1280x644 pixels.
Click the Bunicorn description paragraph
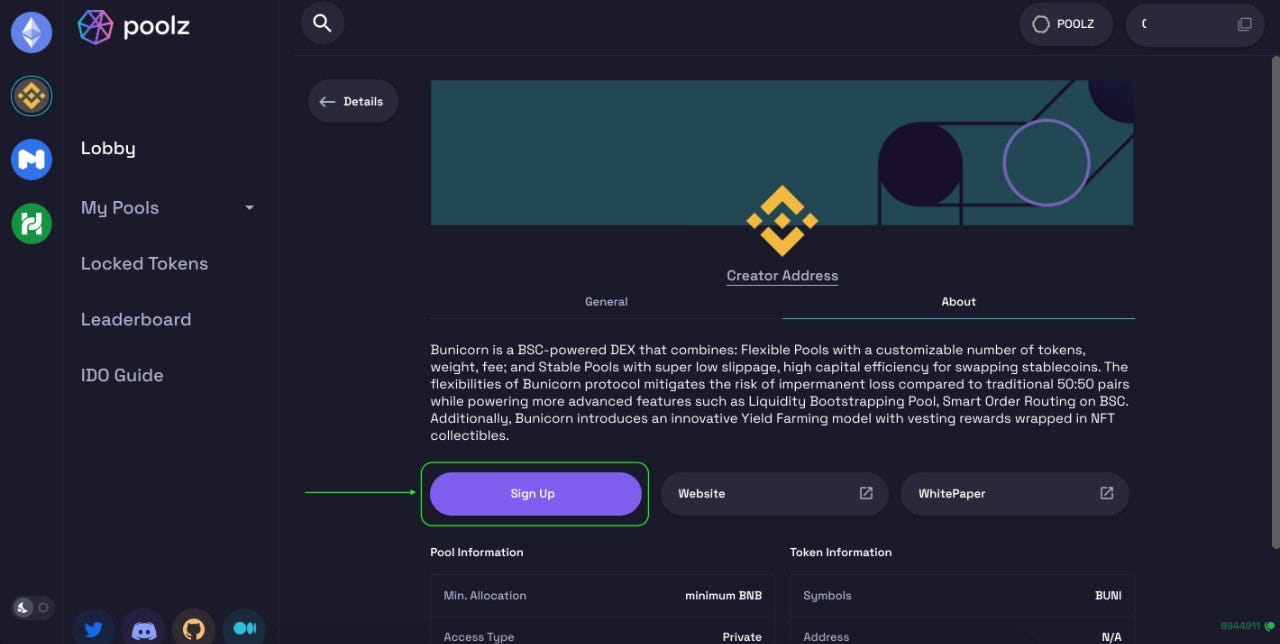click(780, 393)
